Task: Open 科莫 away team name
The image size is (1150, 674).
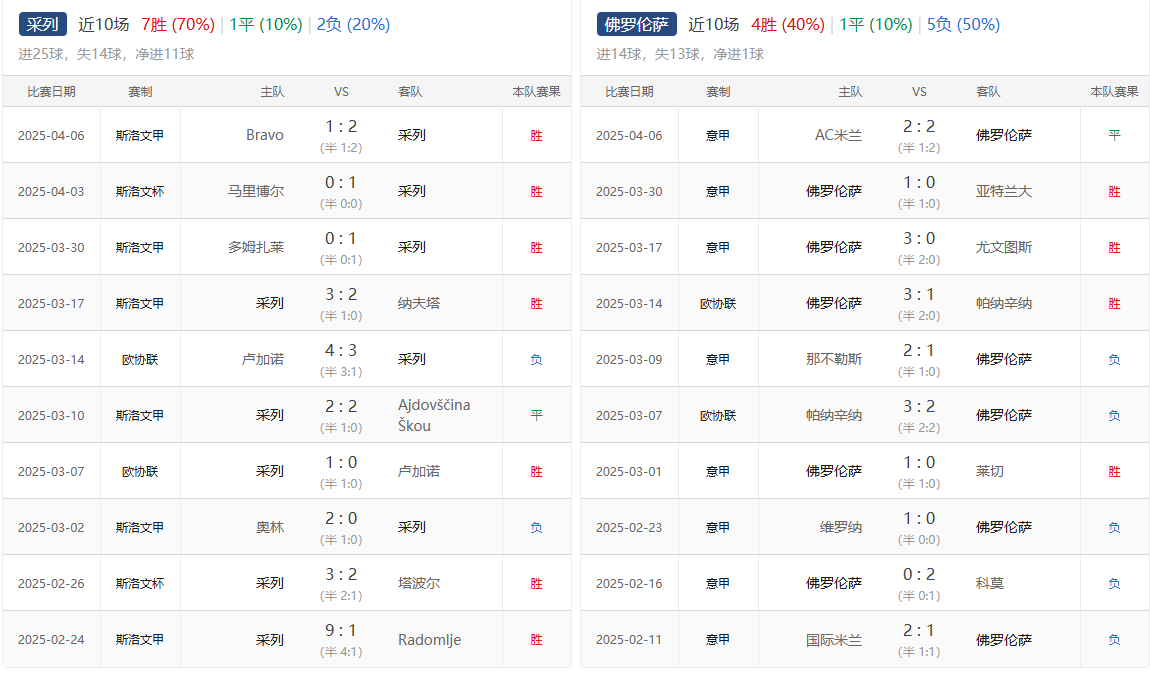Action: coord(989,583)
